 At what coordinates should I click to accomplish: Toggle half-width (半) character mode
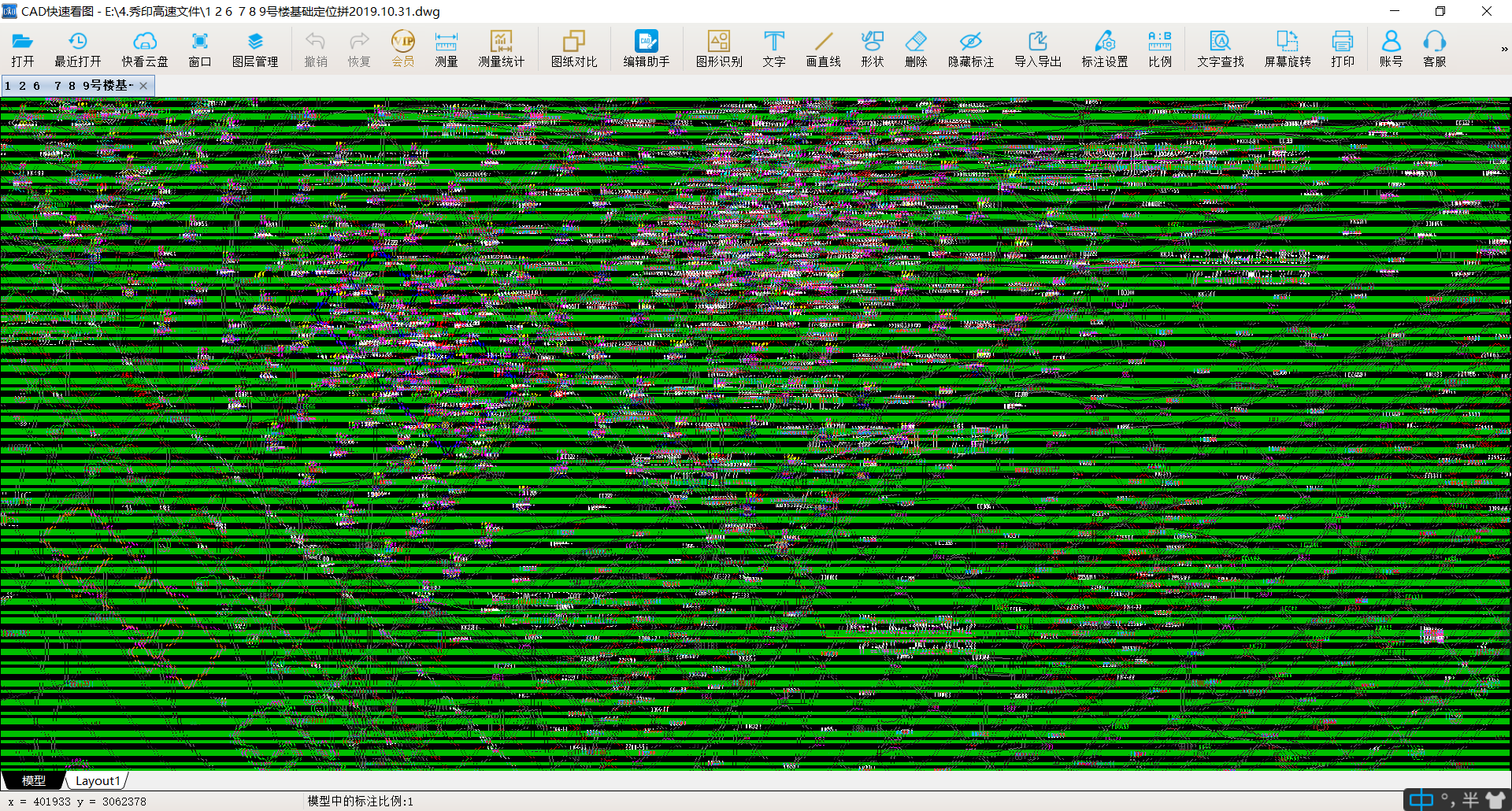pos(1470,800)
